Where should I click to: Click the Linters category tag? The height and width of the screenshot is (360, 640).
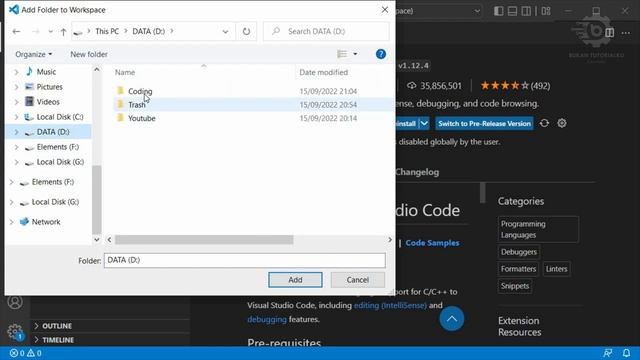click(x=556, y=269)
